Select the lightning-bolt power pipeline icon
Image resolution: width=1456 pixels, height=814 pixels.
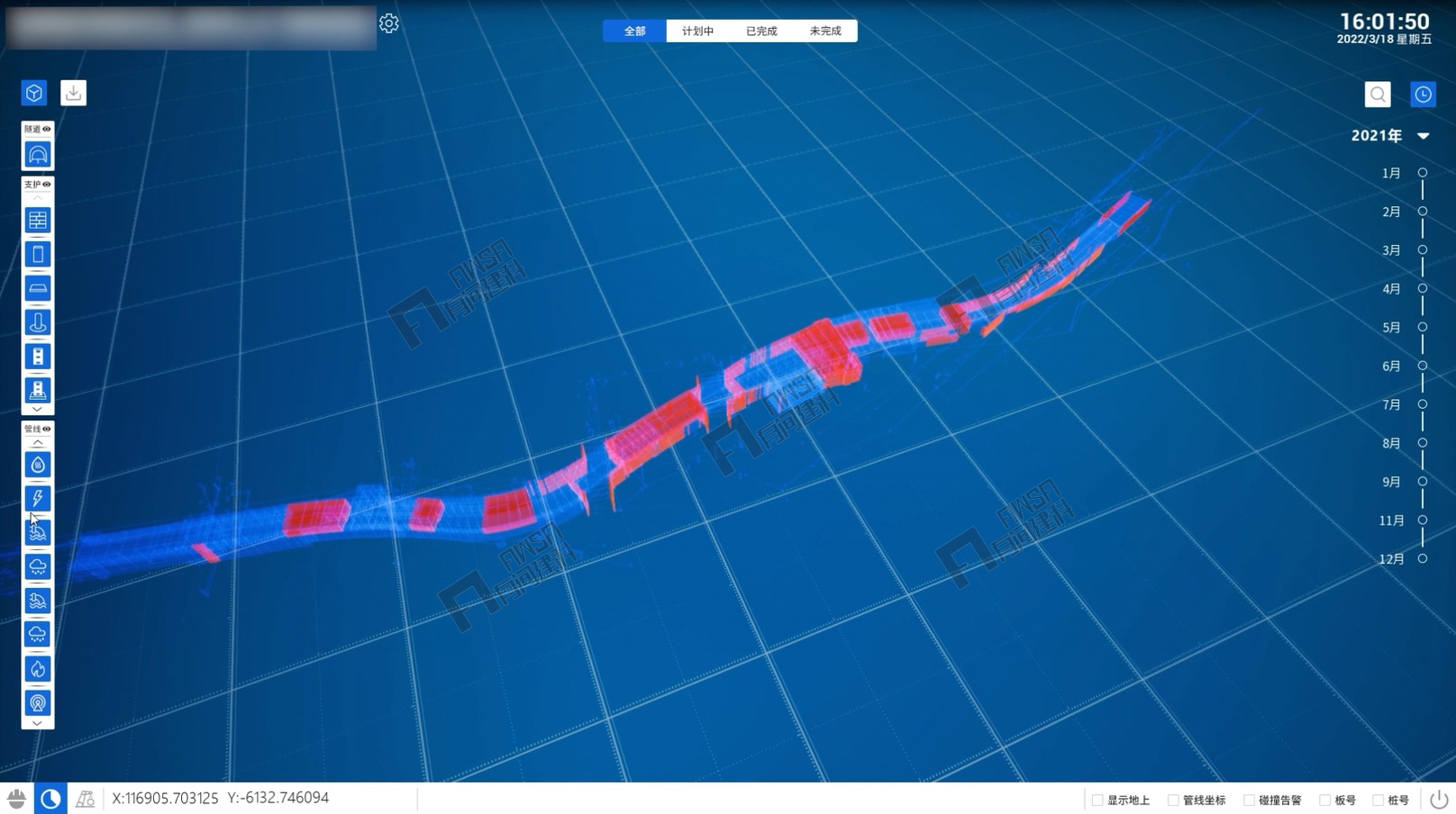[38, 498]
